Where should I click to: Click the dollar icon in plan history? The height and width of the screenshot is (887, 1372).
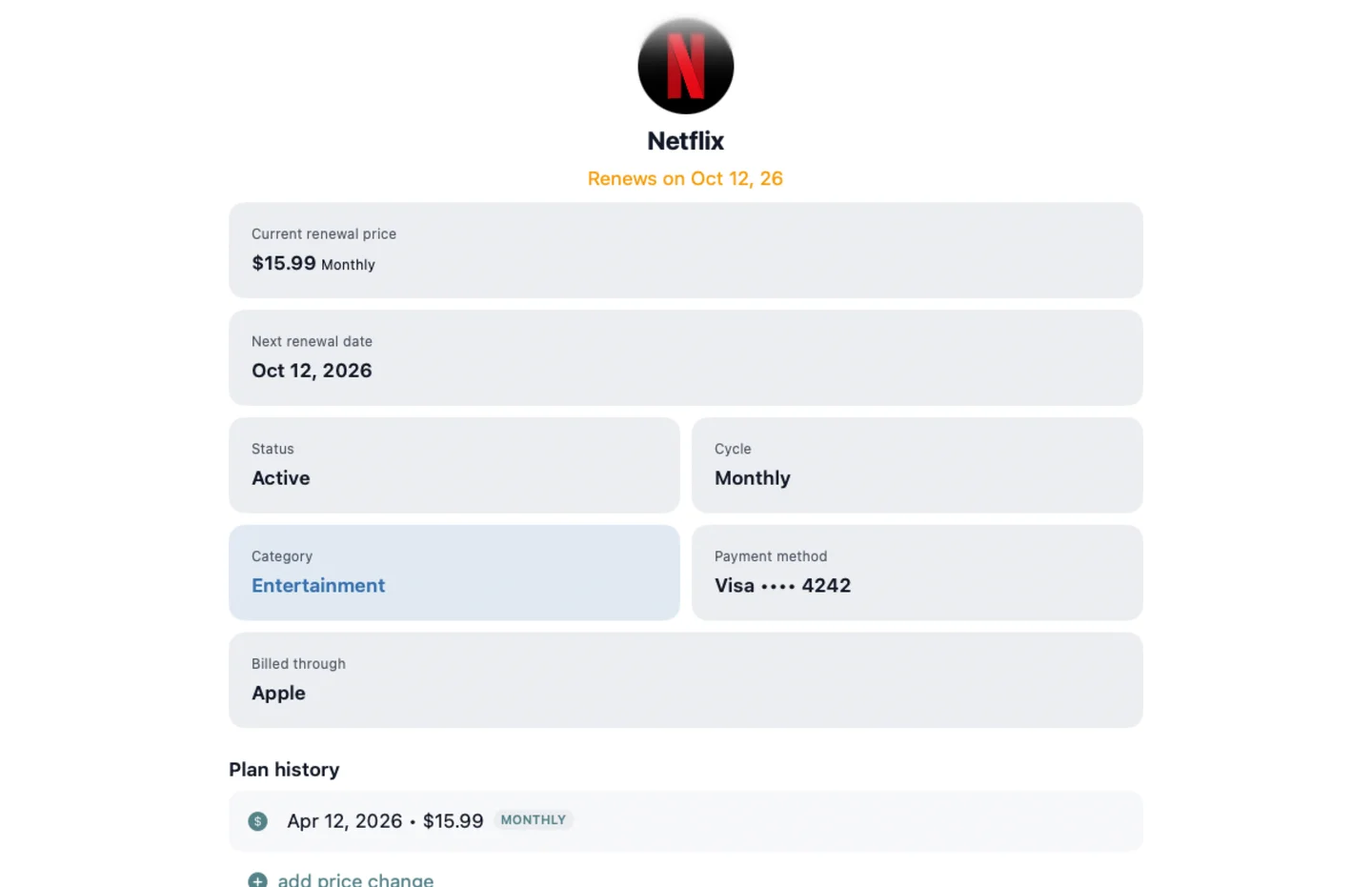coord(257,821)
